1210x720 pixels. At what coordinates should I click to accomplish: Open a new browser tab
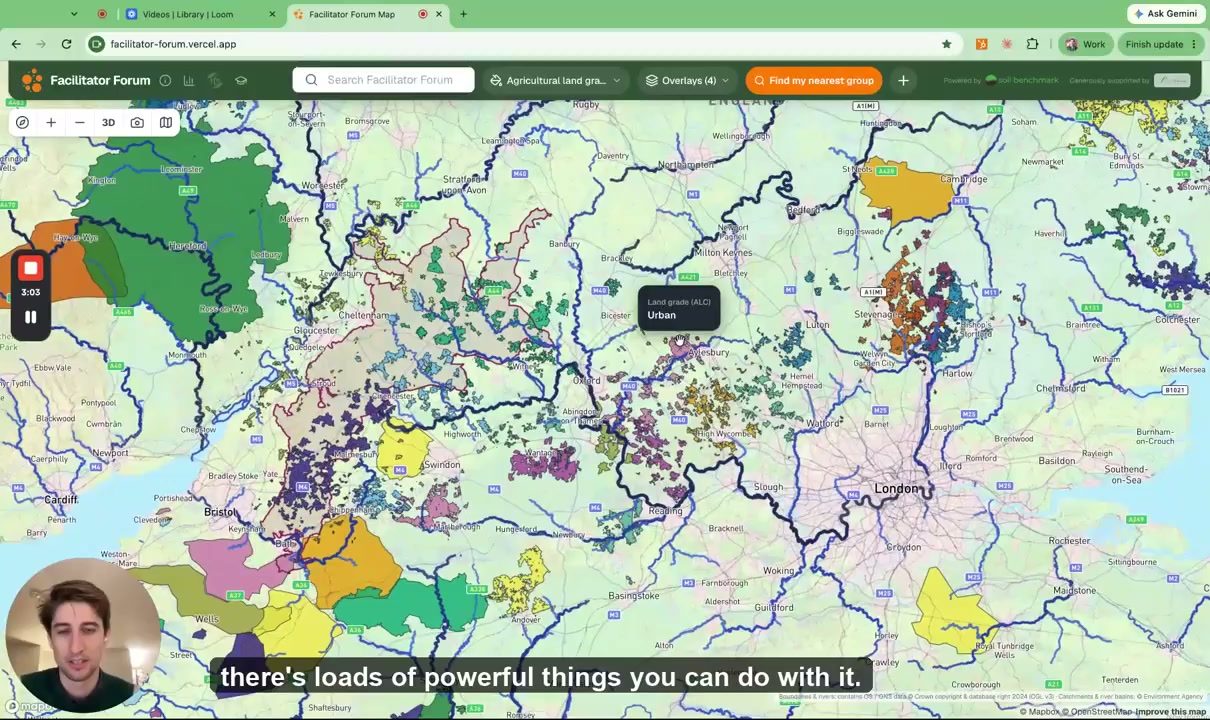coord(463,14)
